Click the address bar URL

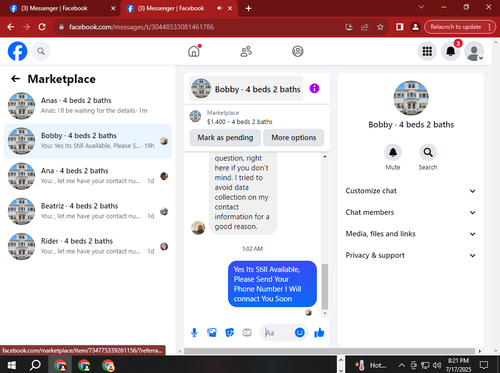141,27
